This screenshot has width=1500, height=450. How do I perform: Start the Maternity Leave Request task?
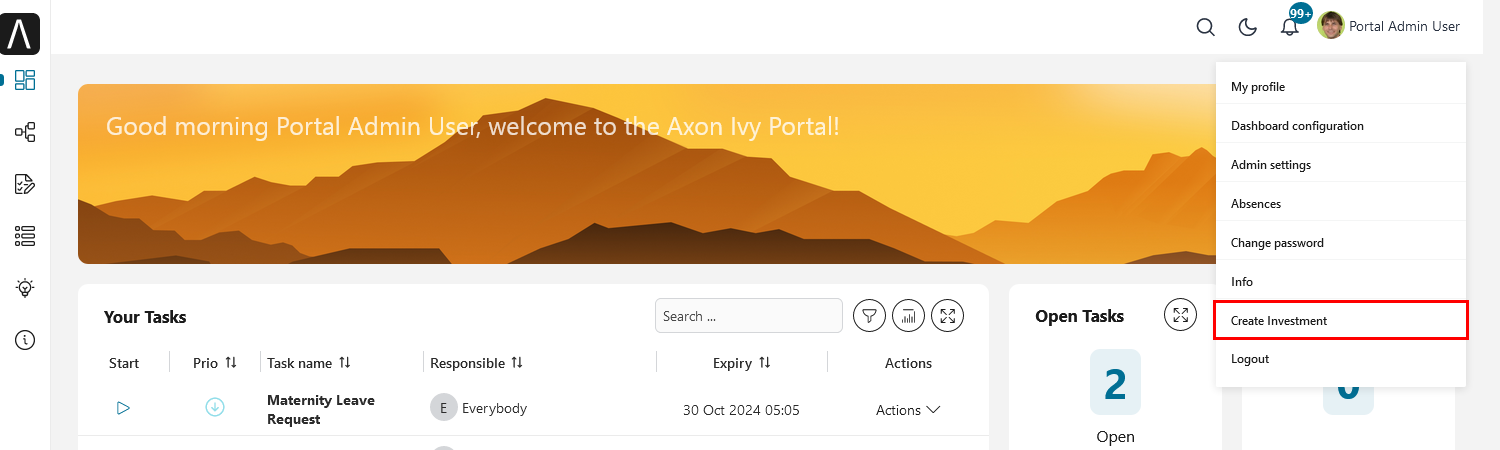point(123,408)
